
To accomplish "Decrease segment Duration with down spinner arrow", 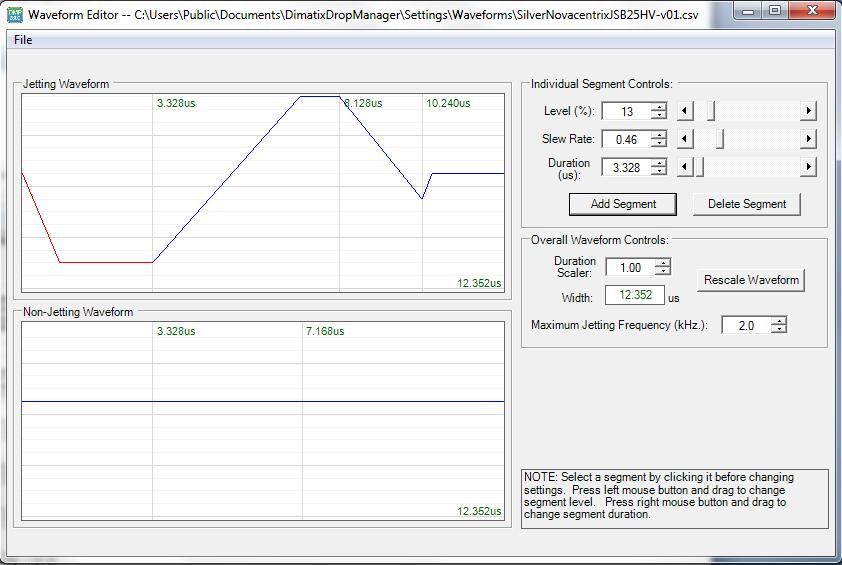I will click(659, 171).
